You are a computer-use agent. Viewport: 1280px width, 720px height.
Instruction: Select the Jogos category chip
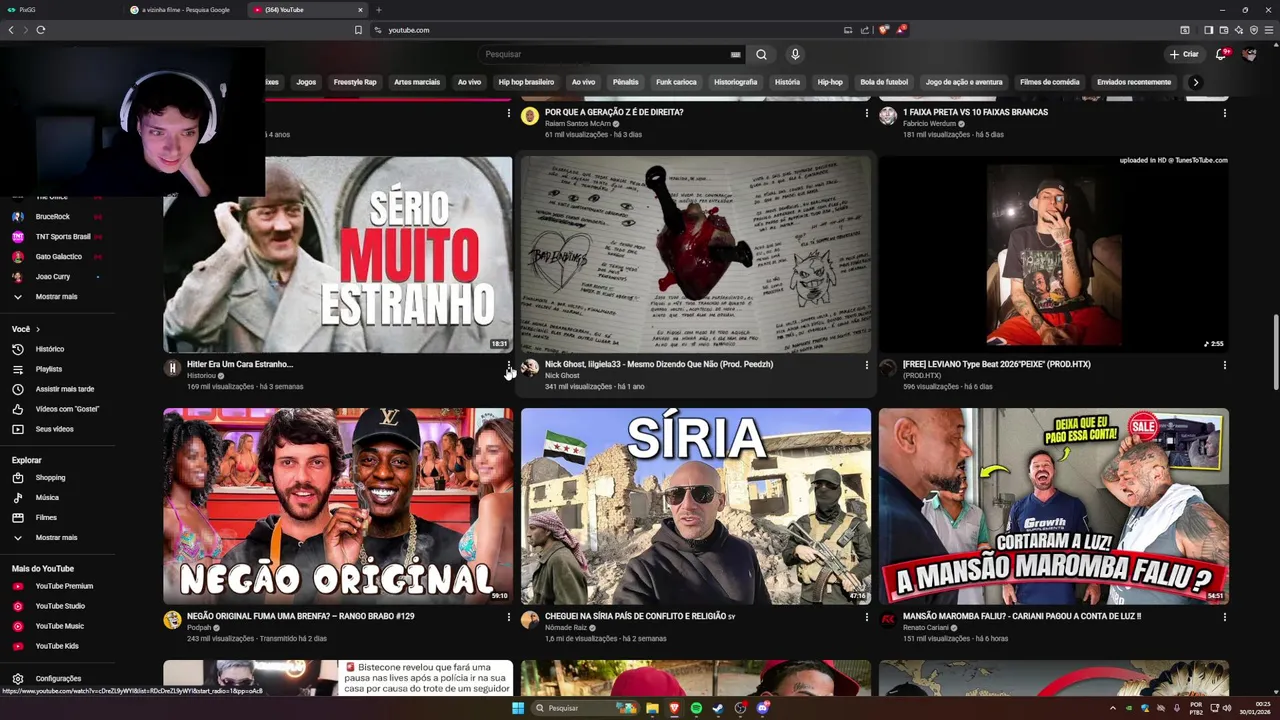coord(306,82)
